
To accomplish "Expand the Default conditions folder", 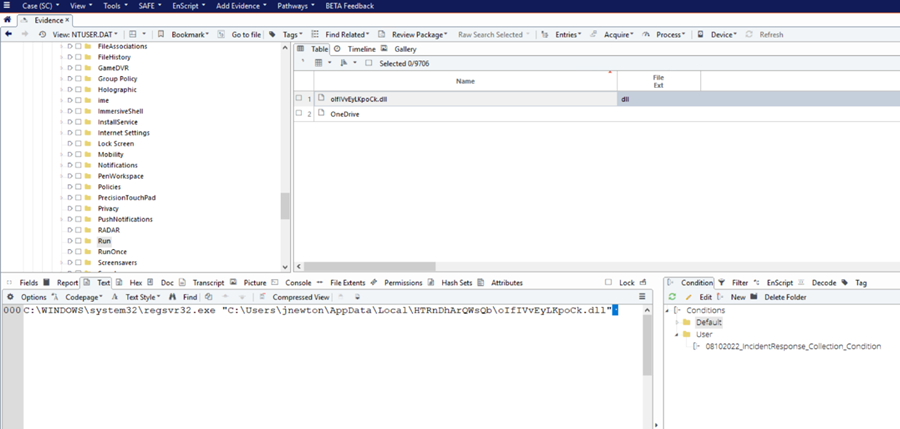I will (x=677, y=322).
